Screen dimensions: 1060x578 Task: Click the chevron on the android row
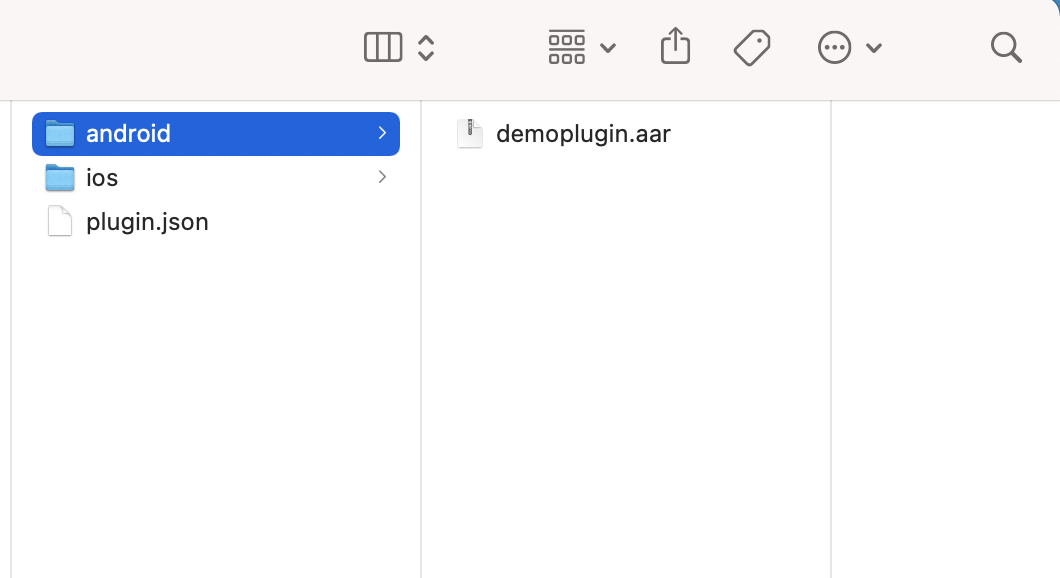tap(382, 133)
